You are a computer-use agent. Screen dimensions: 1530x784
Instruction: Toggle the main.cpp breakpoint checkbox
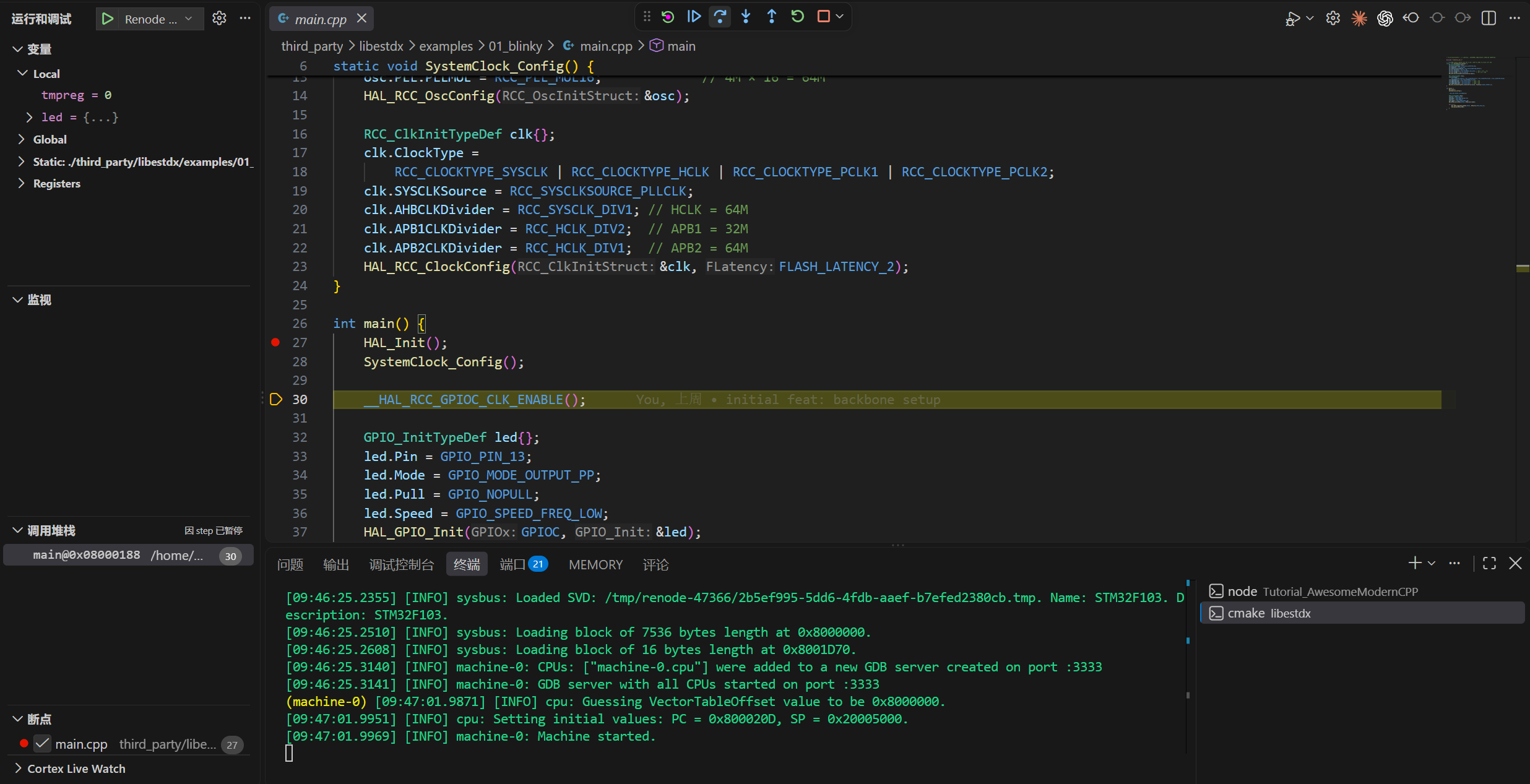click(x=42, y=744)
